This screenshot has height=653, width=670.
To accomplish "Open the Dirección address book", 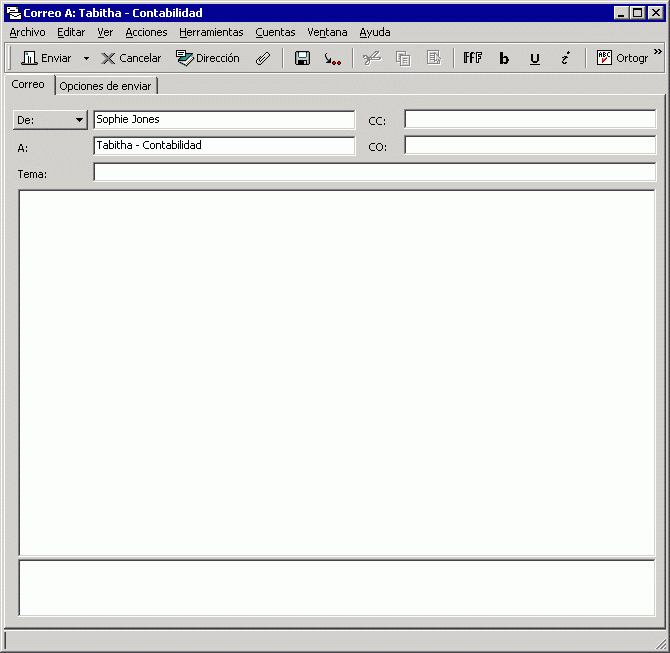I will (x=208, y=58).
